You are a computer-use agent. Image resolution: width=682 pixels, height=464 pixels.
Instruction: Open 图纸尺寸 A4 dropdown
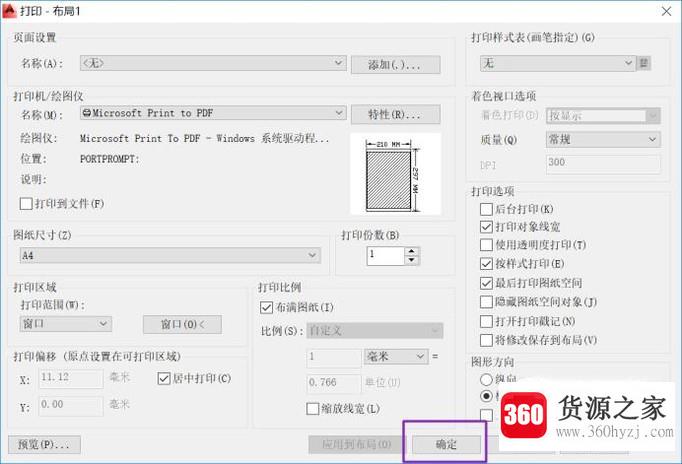click(170, 255)
